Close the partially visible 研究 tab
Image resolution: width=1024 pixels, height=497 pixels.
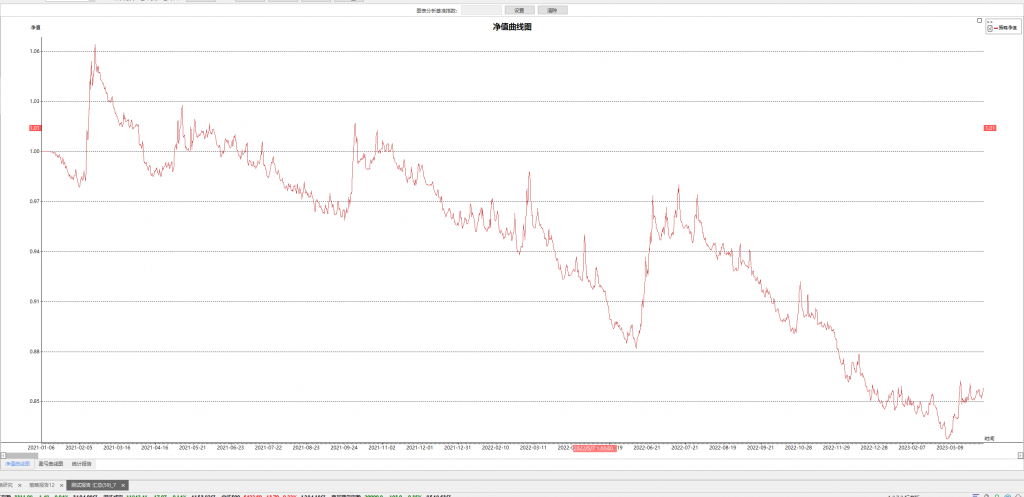pyautogui.click(x=19, y=485)
